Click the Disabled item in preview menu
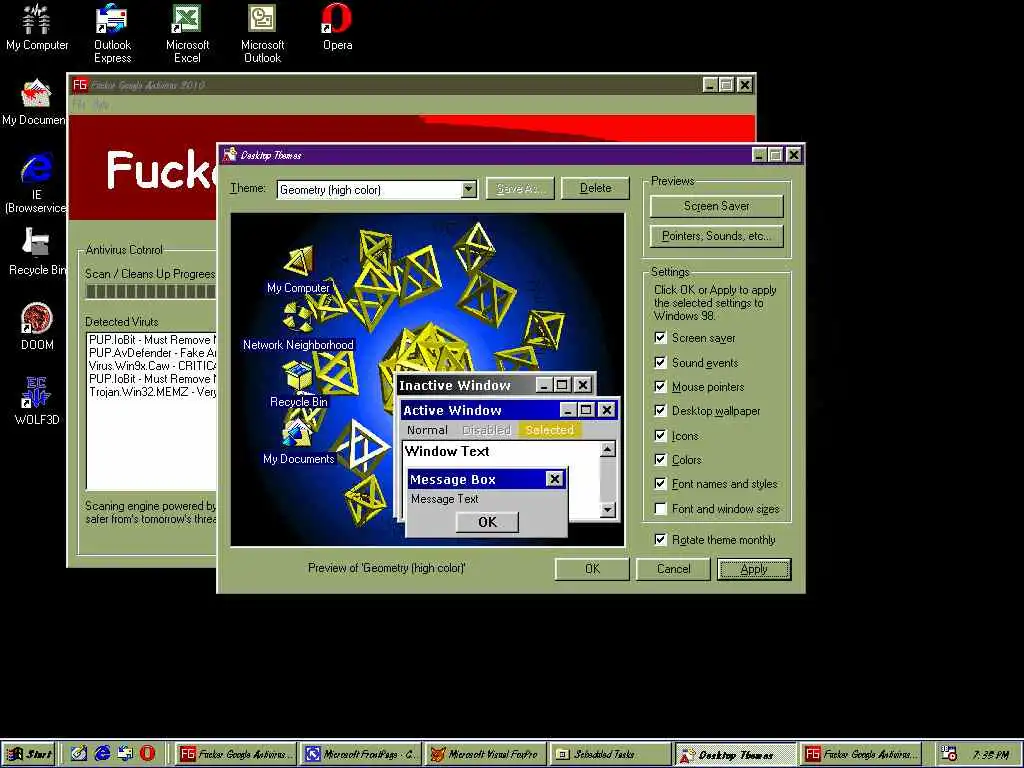Image resolution: width=1024 pixels, height=768 pixels. click(486, 430)
